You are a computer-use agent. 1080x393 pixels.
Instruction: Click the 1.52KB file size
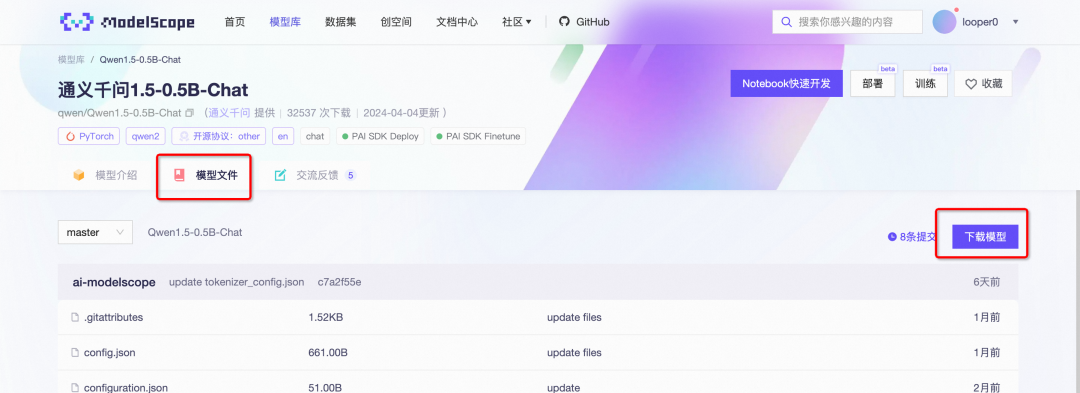326,318
